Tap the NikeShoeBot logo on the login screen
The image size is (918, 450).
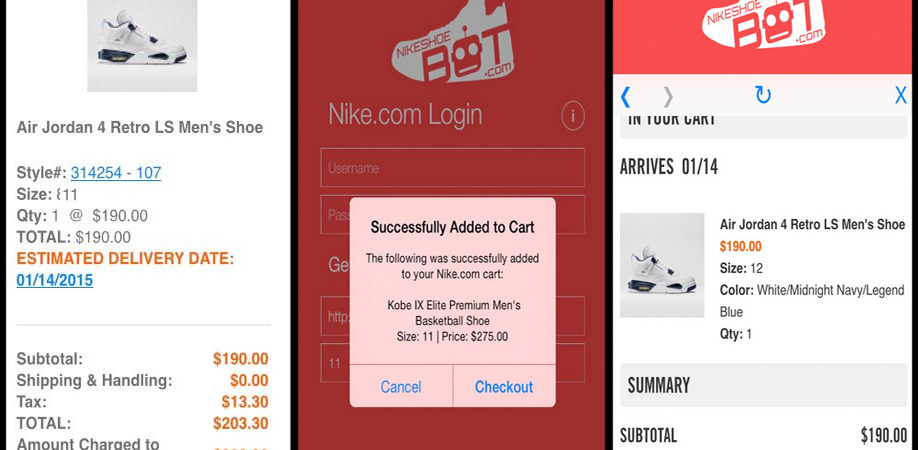453,41
